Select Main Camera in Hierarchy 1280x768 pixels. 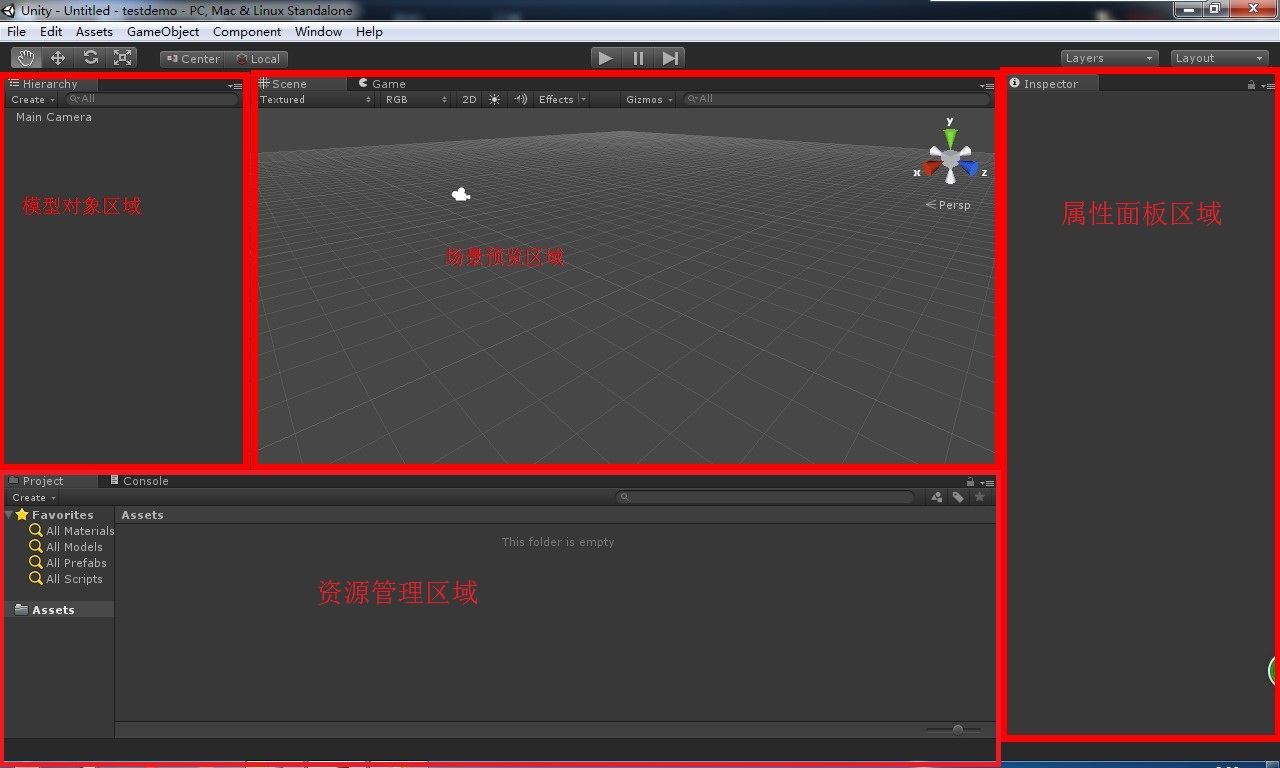click(x=54, y=117)
